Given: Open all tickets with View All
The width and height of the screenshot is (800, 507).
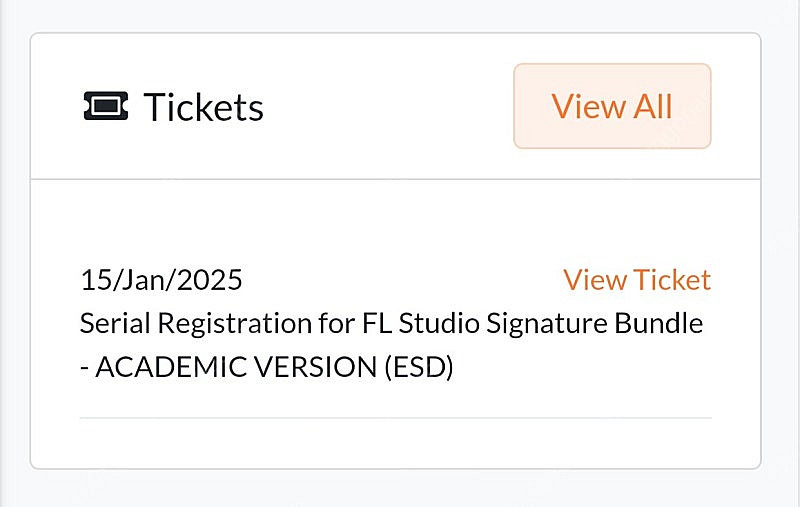Looking at the screenshot, I should click(x=612, y=106).
